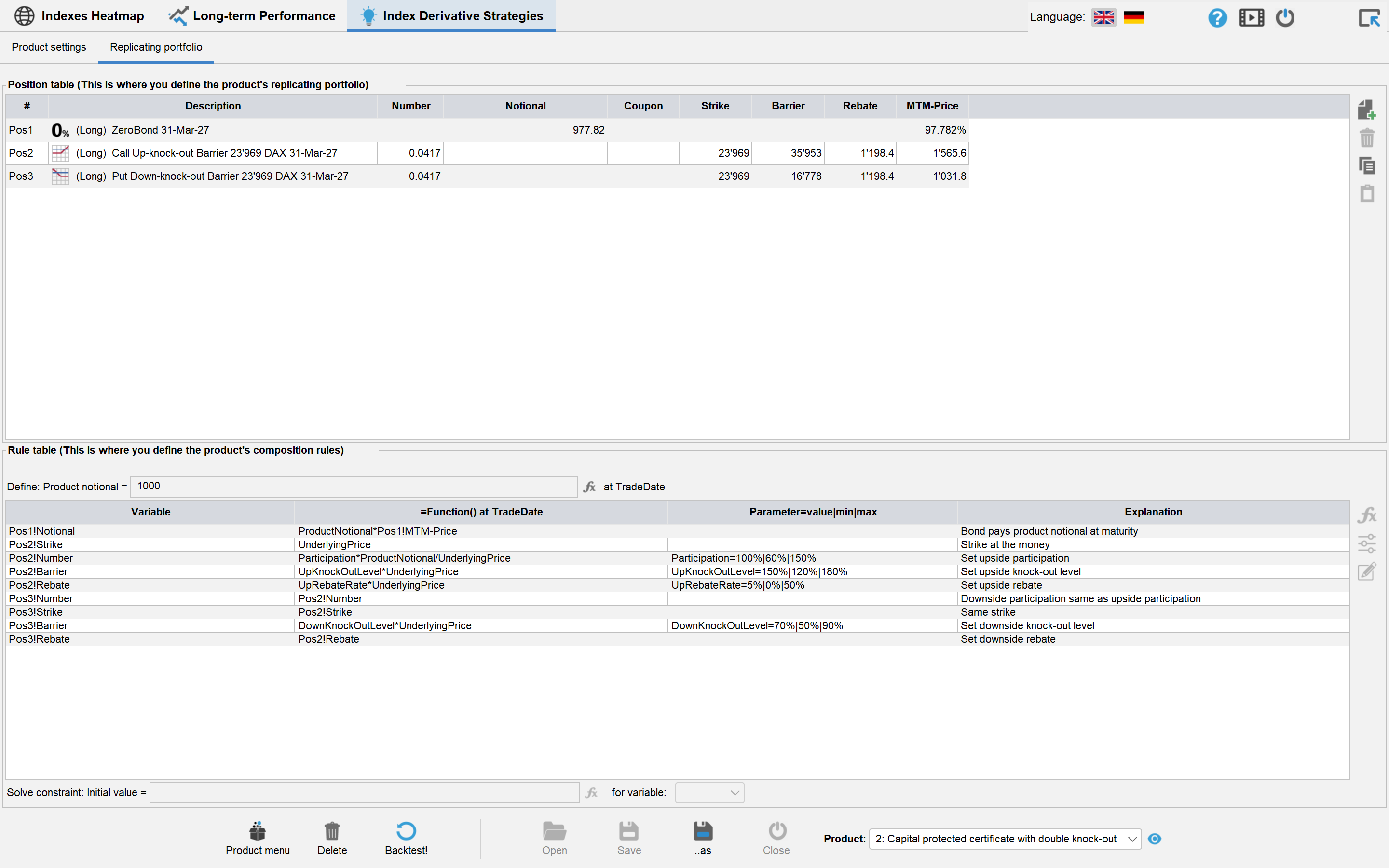Viewport: 1389px width, 868px height.
Task: Click the power icon in top bar
Action: tap(1285, 17)
